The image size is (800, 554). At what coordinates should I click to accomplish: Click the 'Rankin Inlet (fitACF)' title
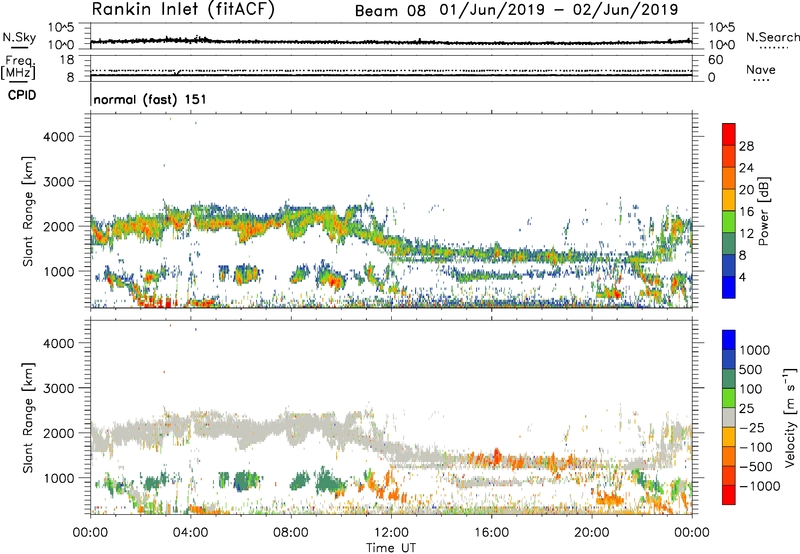click(183, 10)
